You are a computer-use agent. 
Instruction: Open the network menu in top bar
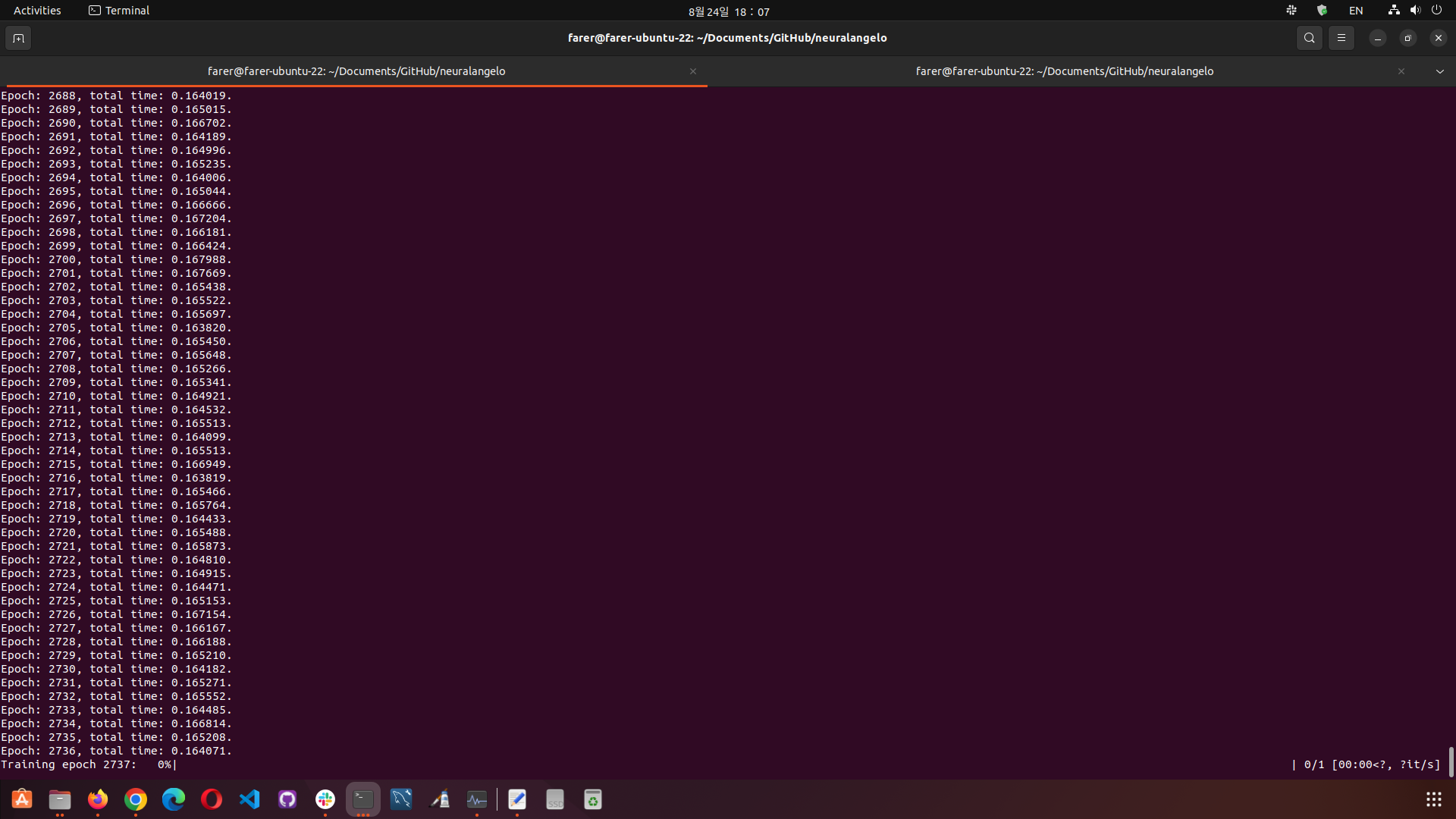click(x=1393, y=10)
